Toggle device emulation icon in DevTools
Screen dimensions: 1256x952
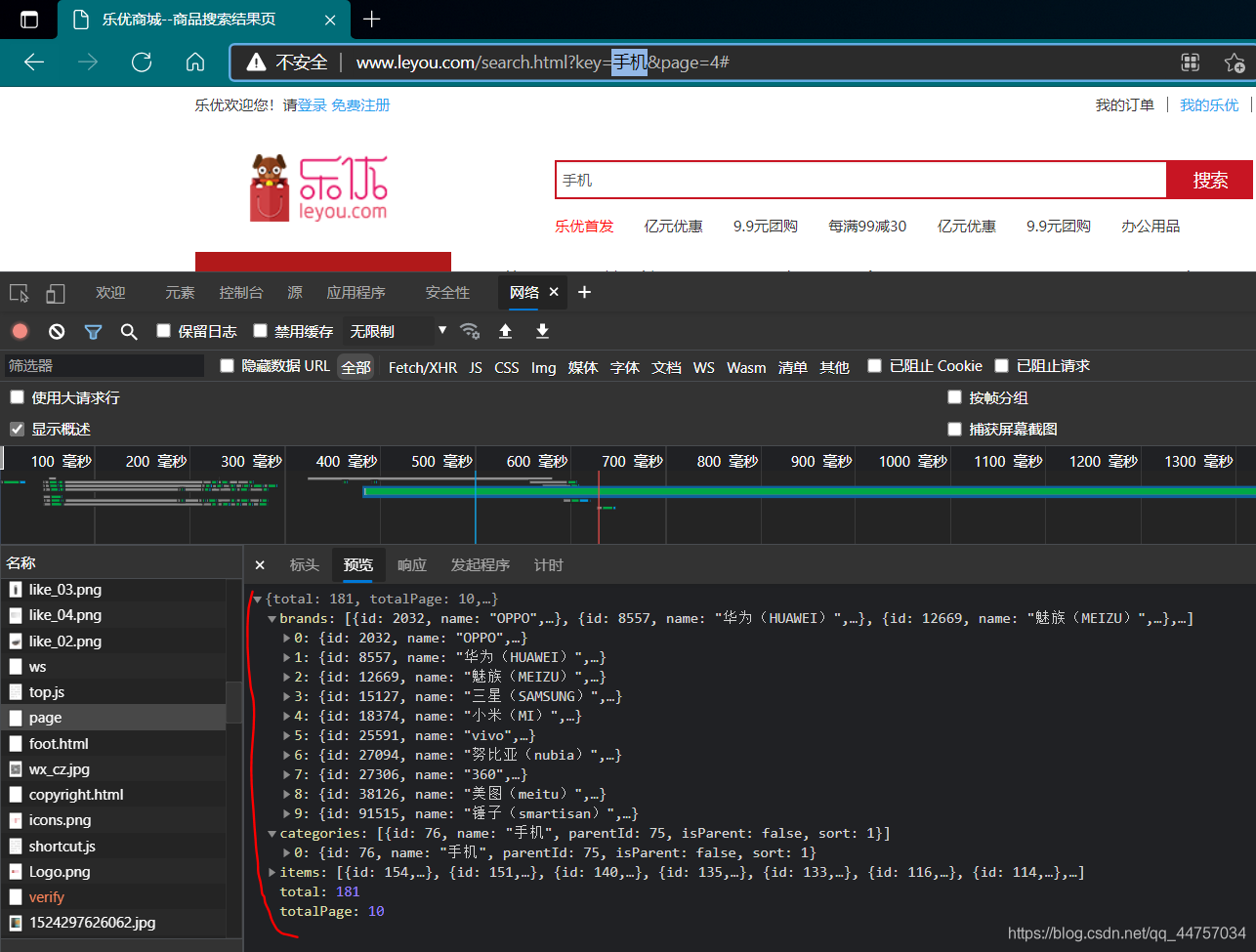(56, 293)
